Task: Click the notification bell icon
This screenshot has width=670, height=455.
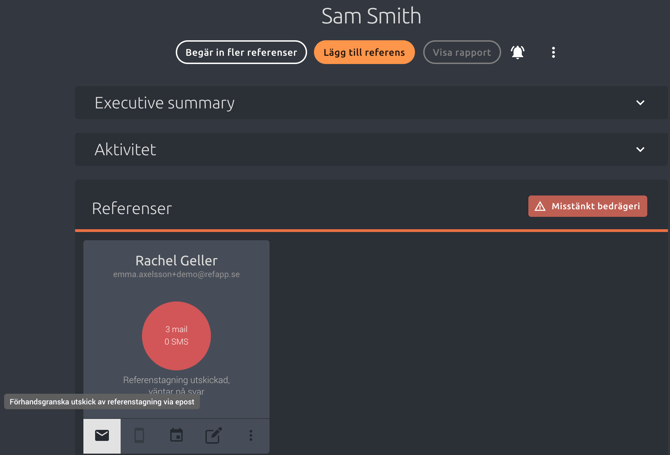Action: 517,52
